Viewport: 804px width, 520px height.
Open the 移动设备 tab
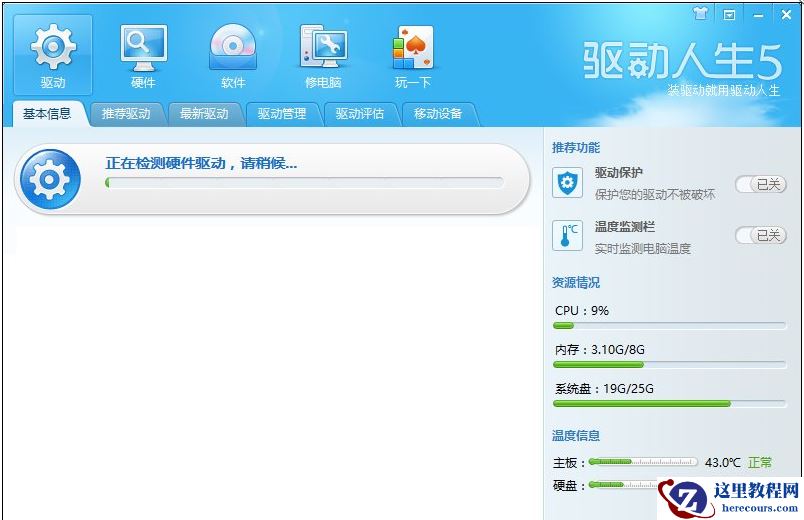(438, 114)
